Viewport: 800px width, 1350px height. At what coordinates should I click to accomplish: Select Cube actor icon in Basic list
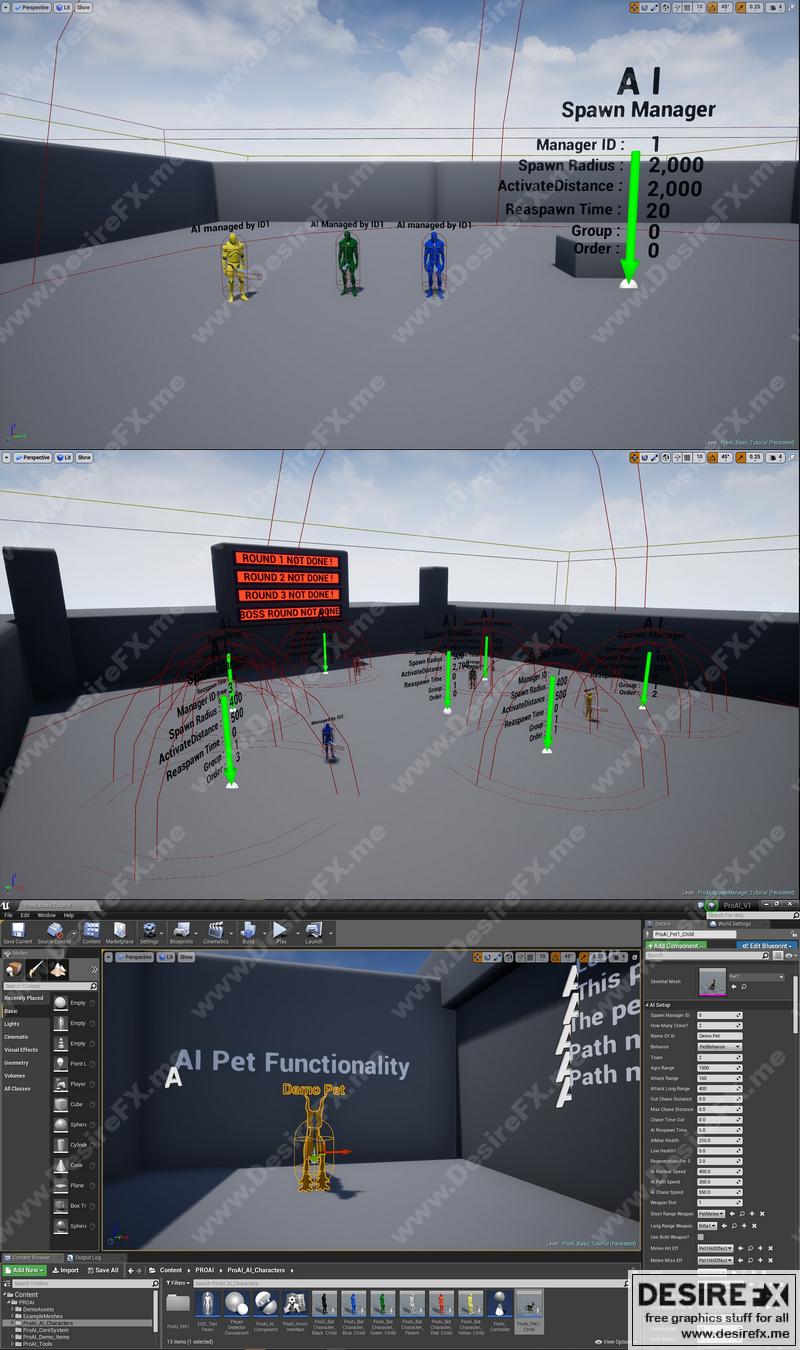(61, 1104)
